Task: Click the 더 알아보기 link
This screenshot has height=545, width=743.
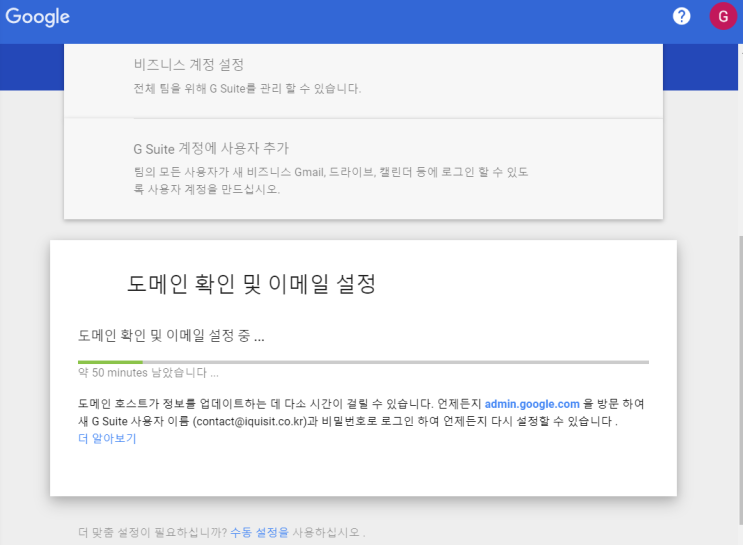Action: point(107,438)
